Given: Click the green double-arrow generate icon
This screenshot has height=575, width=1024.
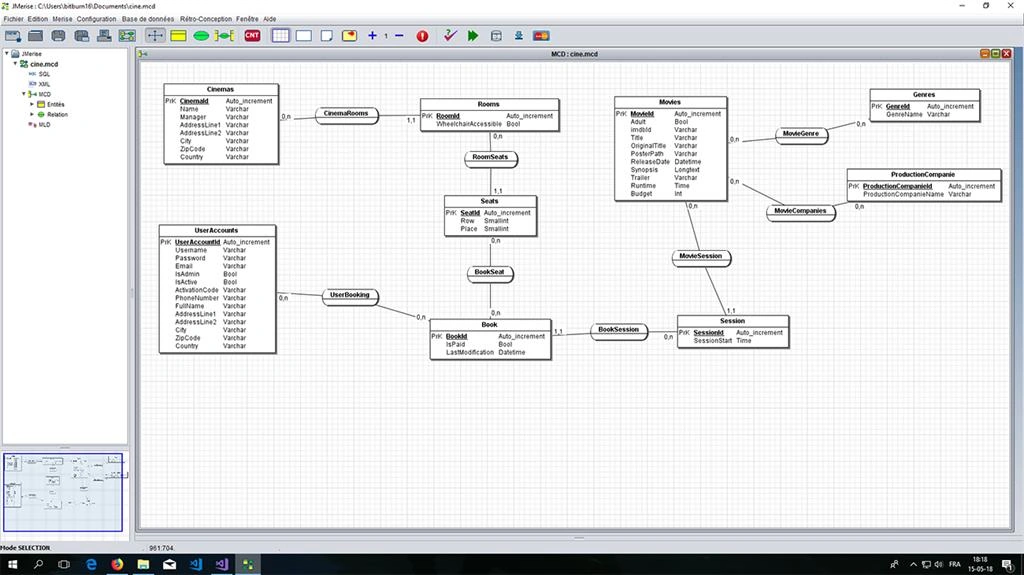Looking at the screenshot, I should (473, 36).
